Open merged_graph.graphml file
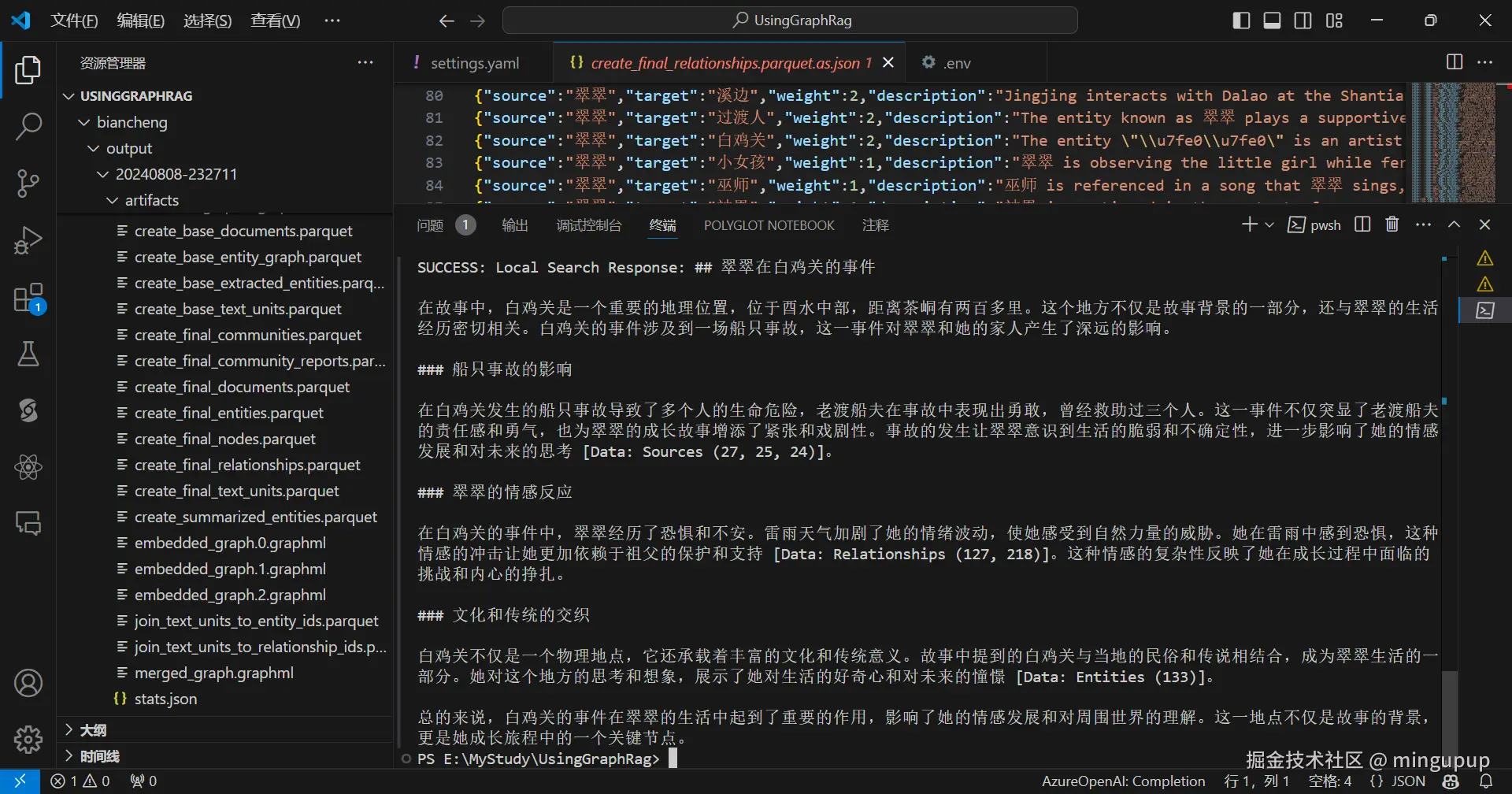 [213, 673]
